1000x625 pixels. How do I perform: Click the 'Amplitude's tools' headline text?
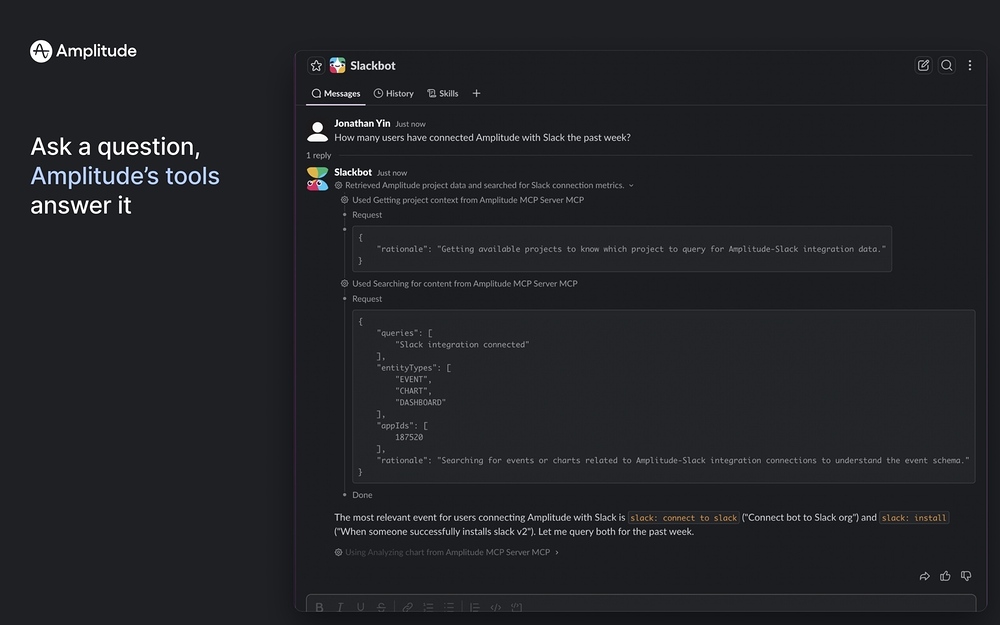(125, 176)
